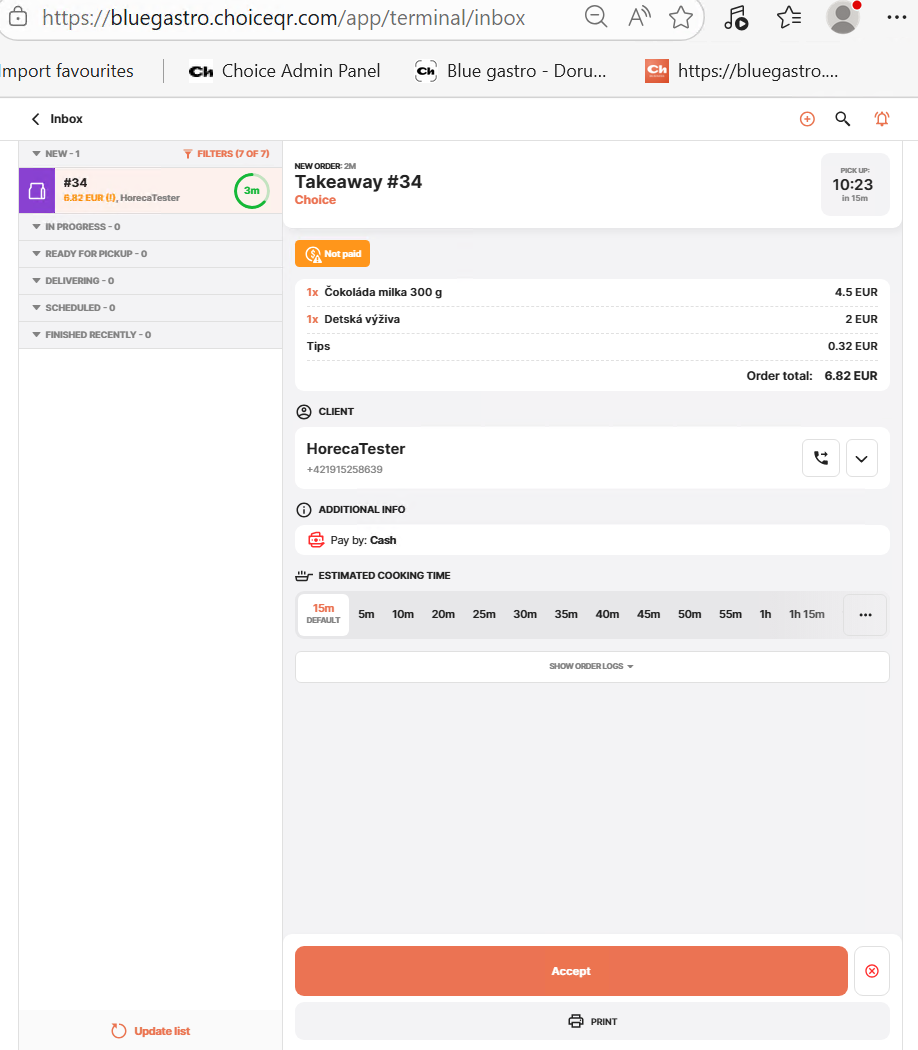
Task: Choose 1h cooking time option
Action: pyautogui.click(x=765, y=614)
